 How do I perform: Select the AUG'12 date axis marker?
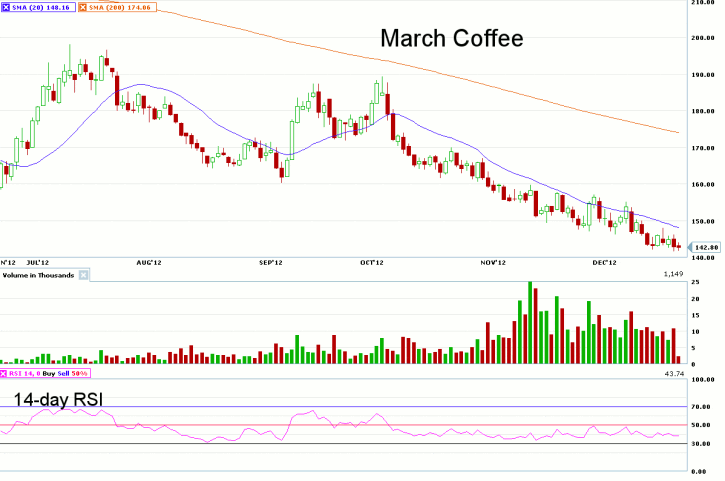(148, 262)
